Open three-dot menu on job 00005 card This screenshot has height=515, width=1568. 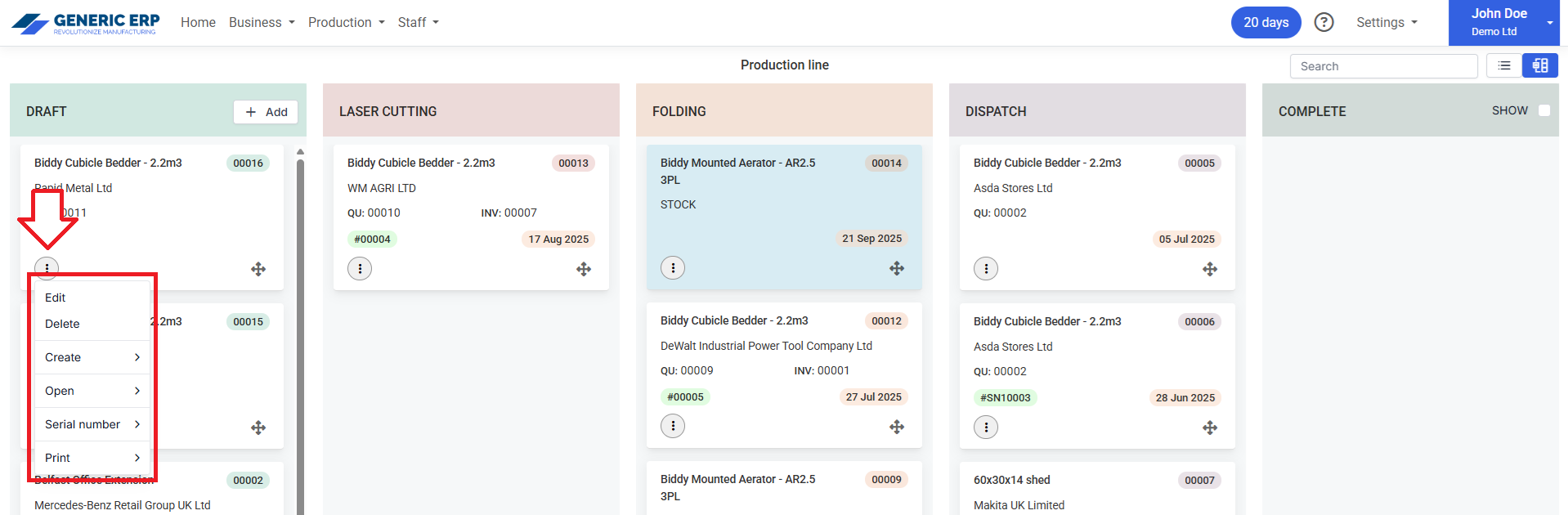(986, 269)
